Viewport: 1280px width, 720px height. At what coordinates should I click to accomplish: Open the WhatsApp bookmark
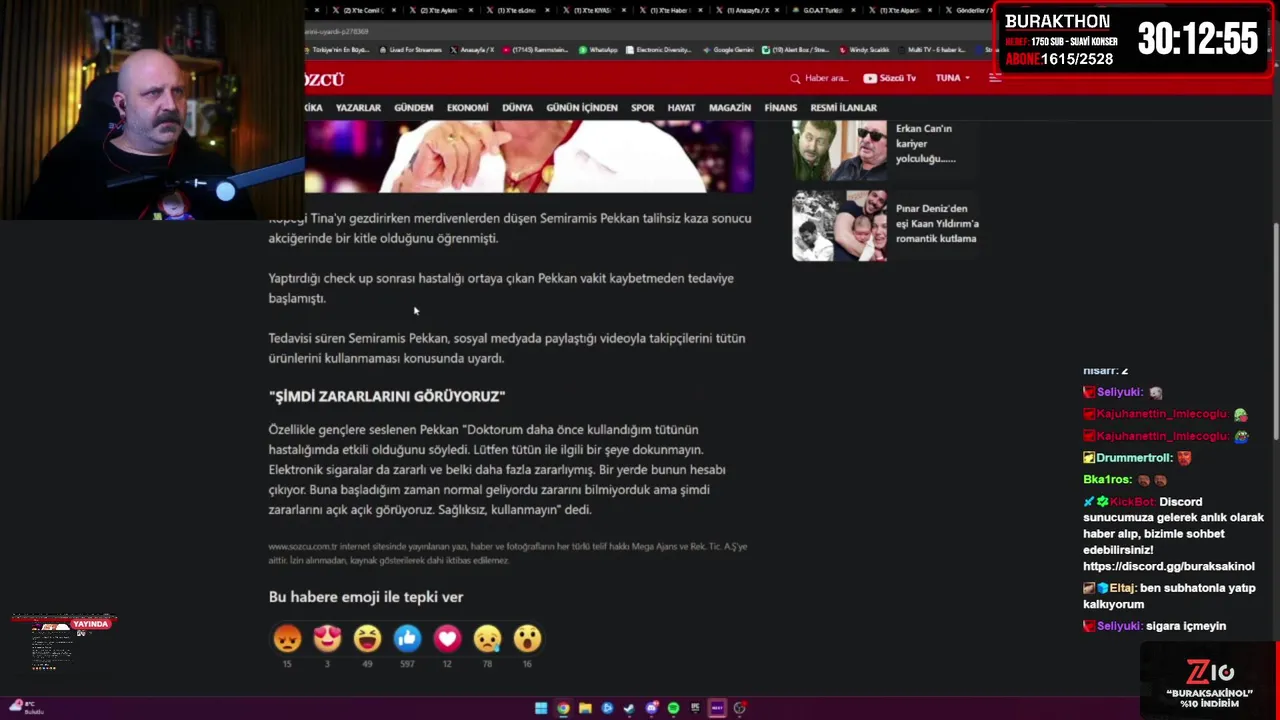point(598,50)
